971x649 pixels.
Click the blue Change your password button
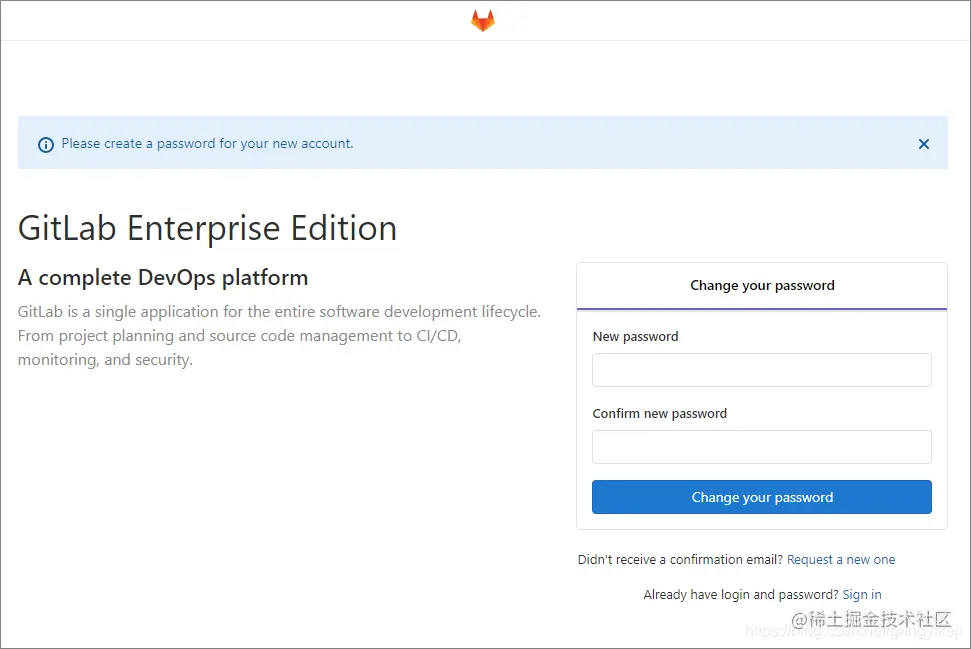point(761,497)
